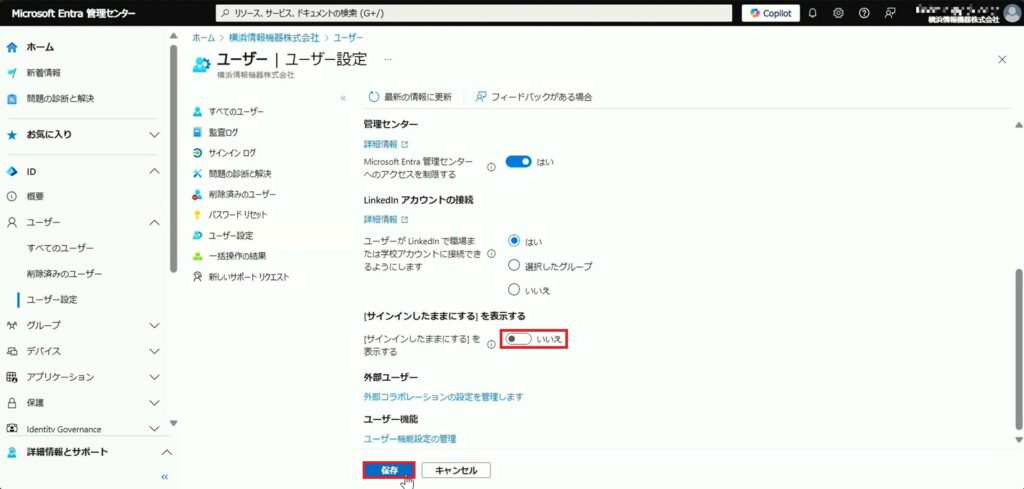Click the 新しいサポート リクエスト icon
1024x489 pixels.
click(198, 277)
